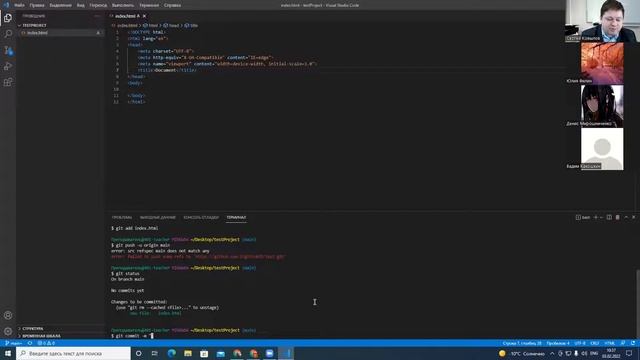Click the head breadcrumb element
Image resolution: width=640 pixels, height=360 pixels.
pyautogui.click(x=171, y=25)
